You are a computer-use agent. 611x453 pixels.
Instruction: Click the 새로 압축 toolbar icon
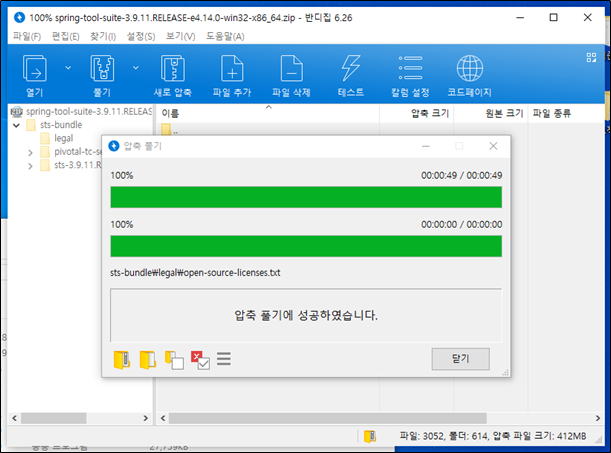pos(173,68)
